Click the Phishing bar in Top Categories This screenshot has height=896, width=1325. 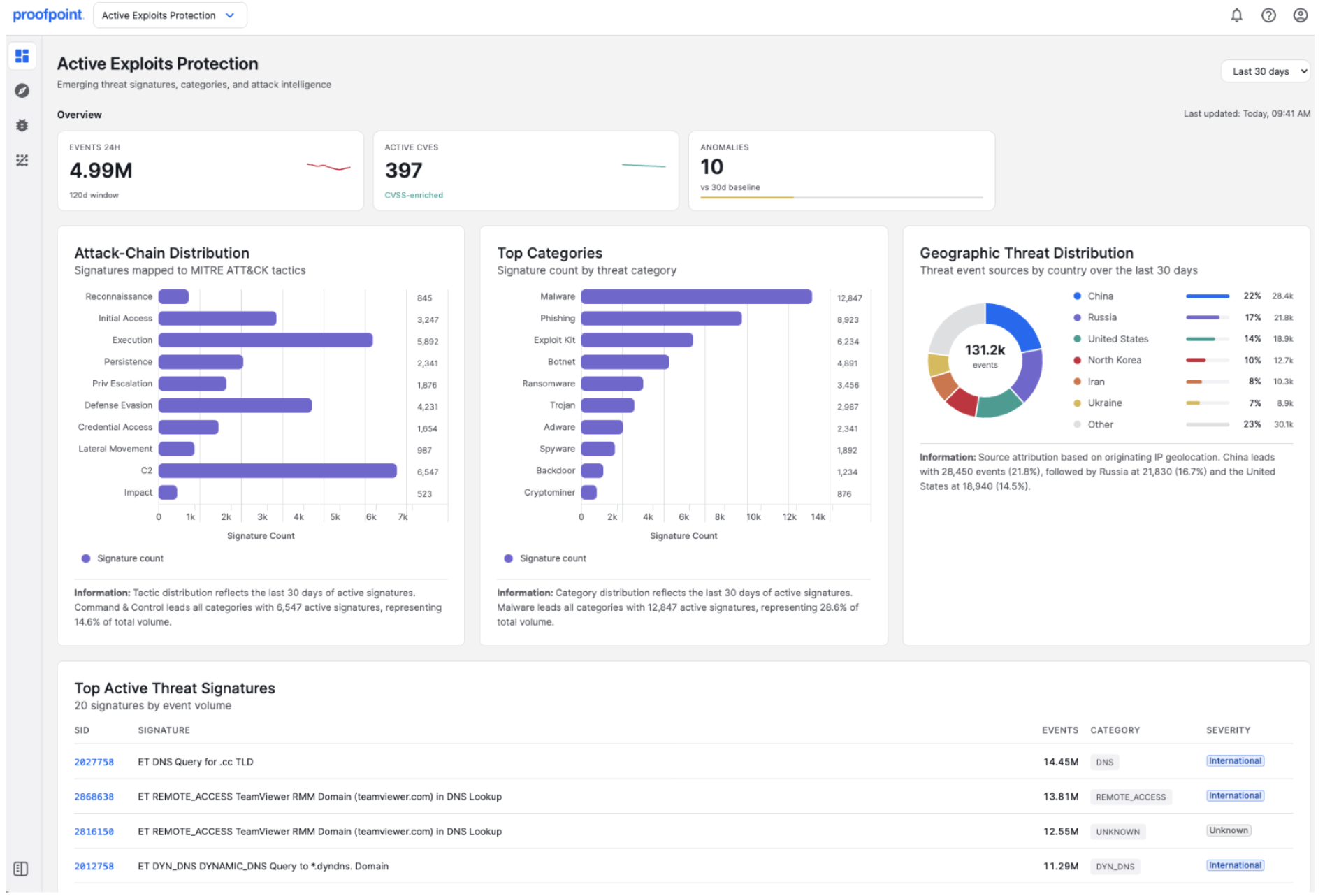tap(661, 319)
